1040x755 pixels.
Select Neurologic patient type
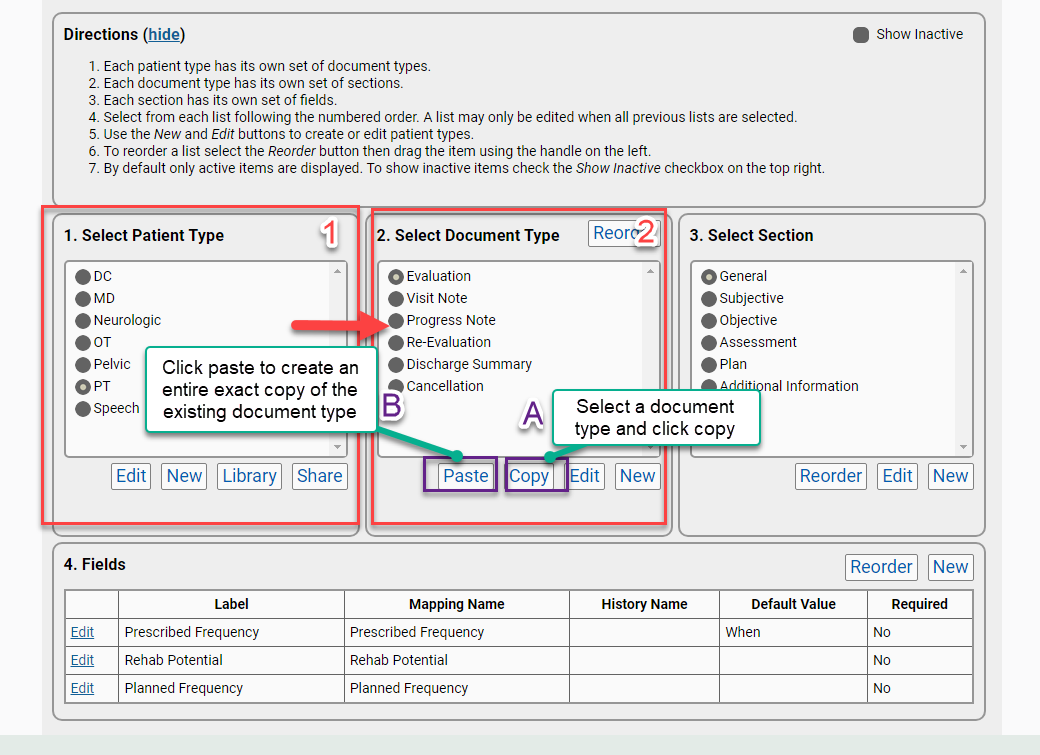click(83, 320)
